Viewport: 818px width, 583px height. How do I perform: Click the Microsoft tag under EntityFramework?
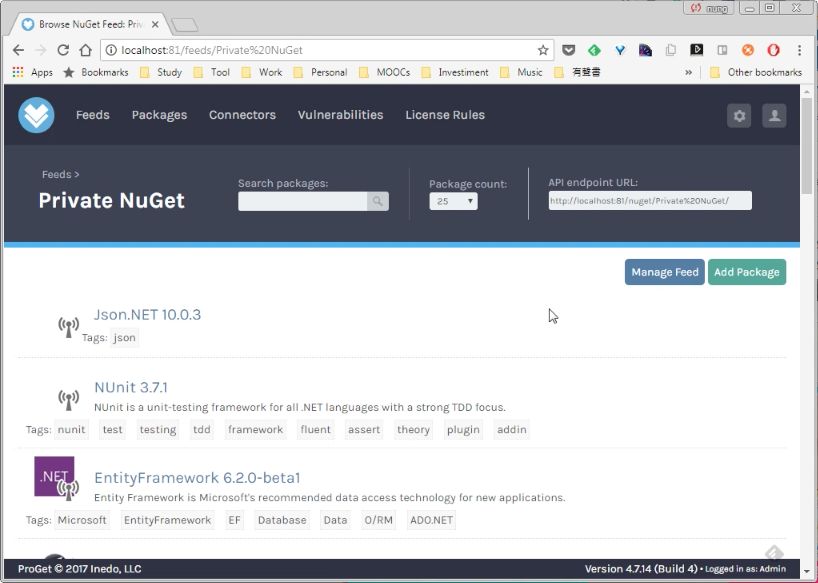coord(82,520)
